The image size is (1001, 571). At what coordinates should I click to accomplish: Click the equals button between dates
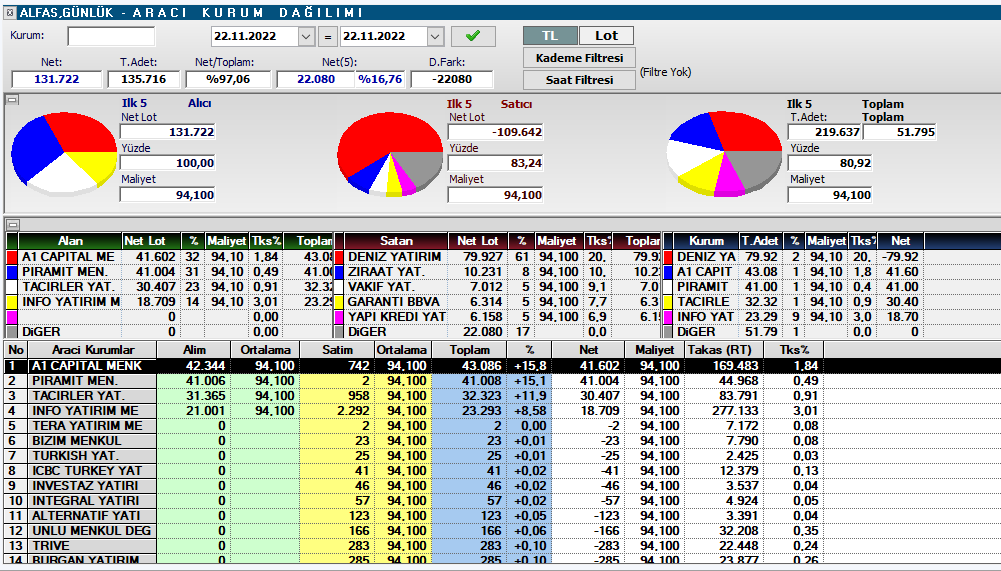pyautogui.click(x=327, y=36)
